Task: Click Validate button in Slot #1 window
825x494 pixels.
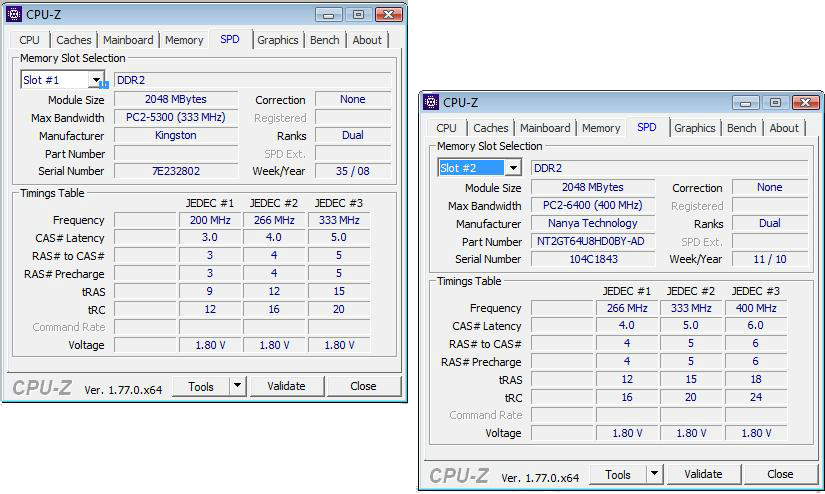Action: point(286,386)
